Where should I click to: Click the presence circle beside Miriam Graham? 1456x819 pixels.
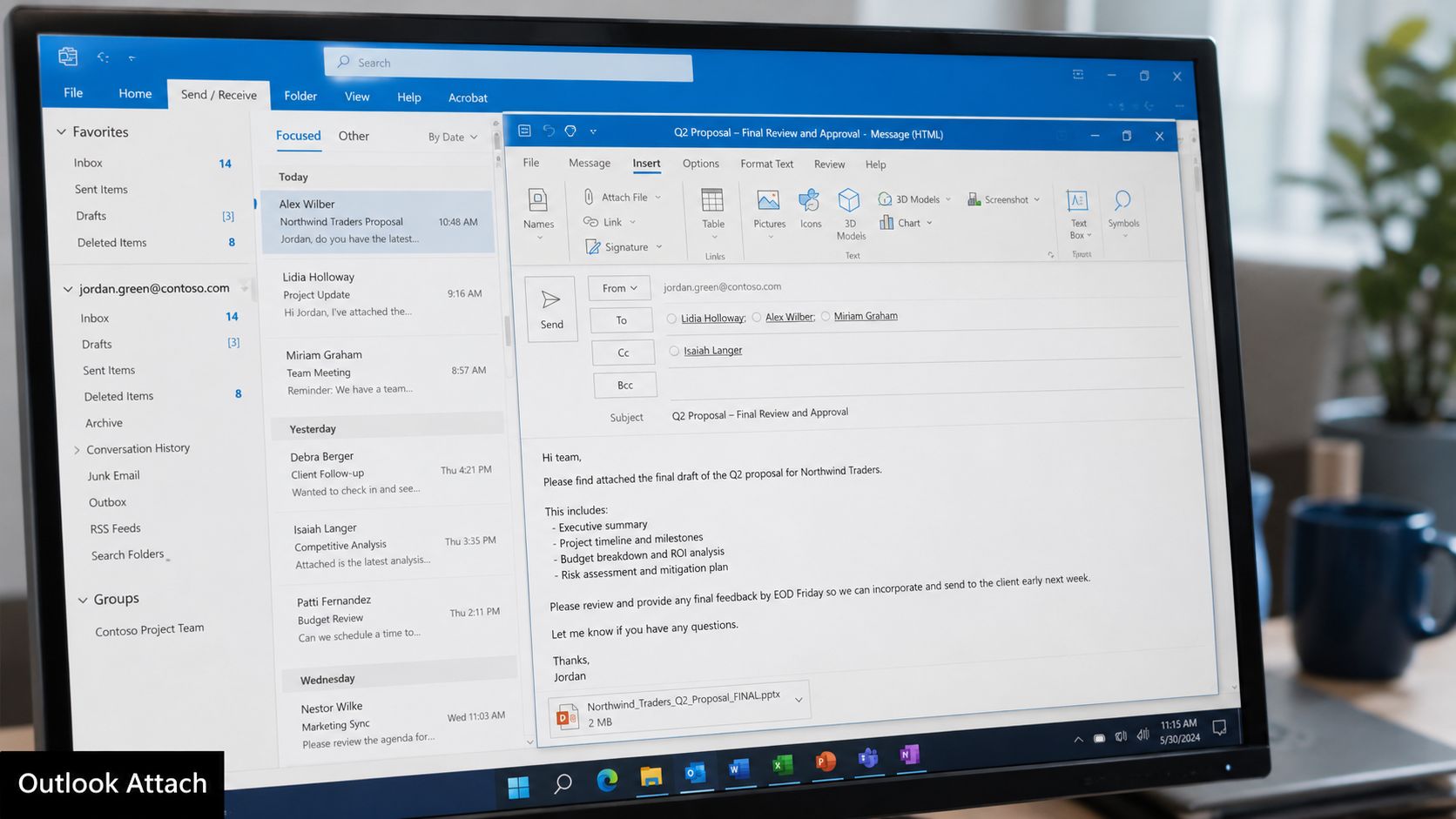(x=825, y=316)
